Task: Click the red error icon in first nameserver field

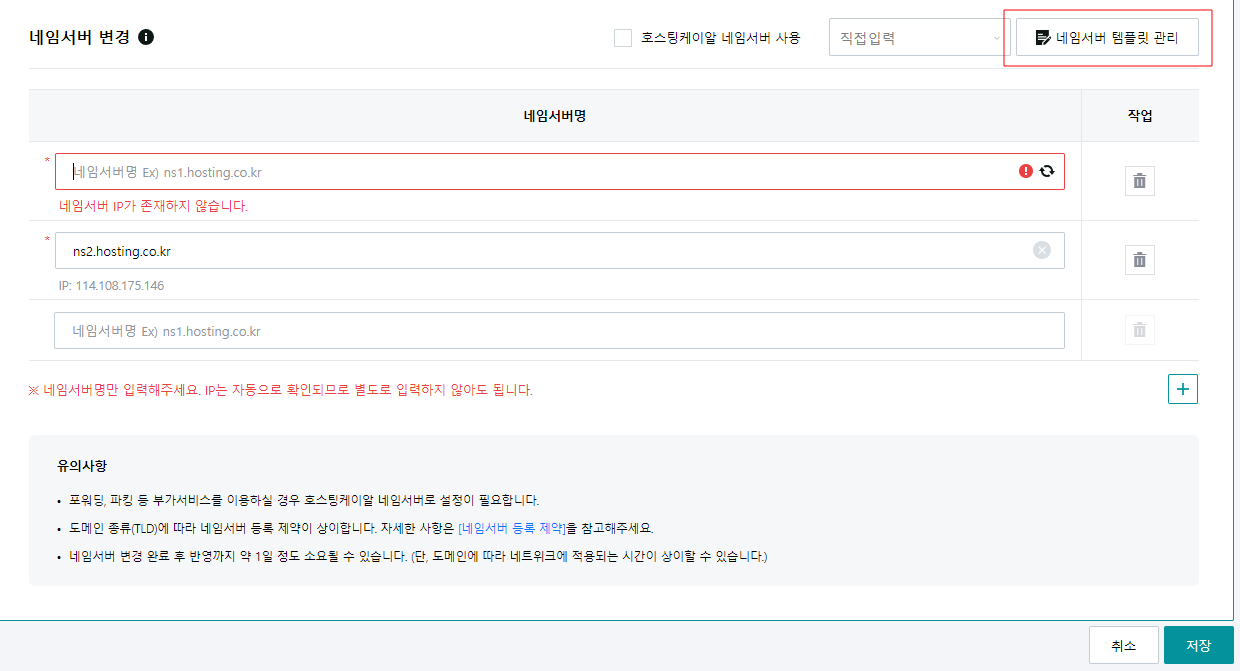Action: coord(1026,171)
